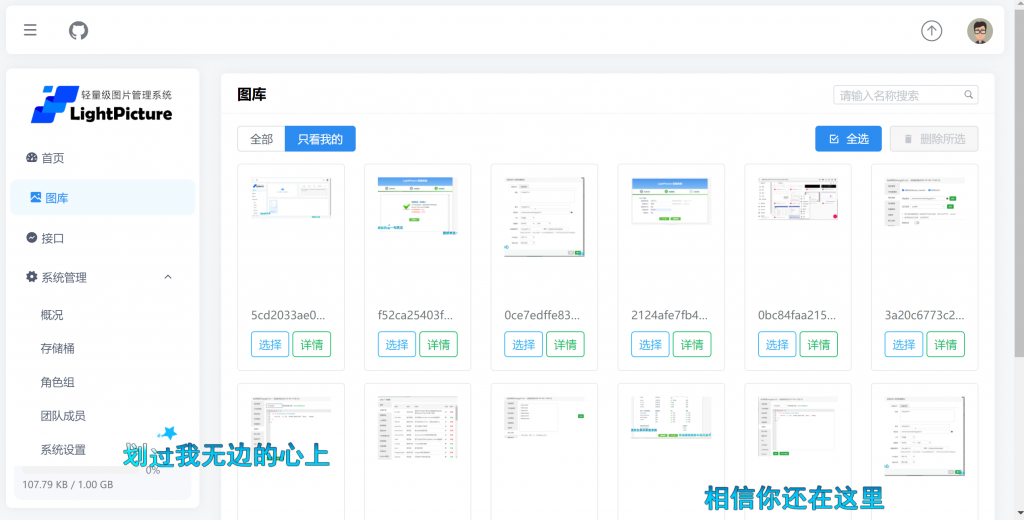Open thumbnail of image 2124afe7fb4
Image resolution: width=1024 pixels, height=520 pixels.
(x=671, y=201)
